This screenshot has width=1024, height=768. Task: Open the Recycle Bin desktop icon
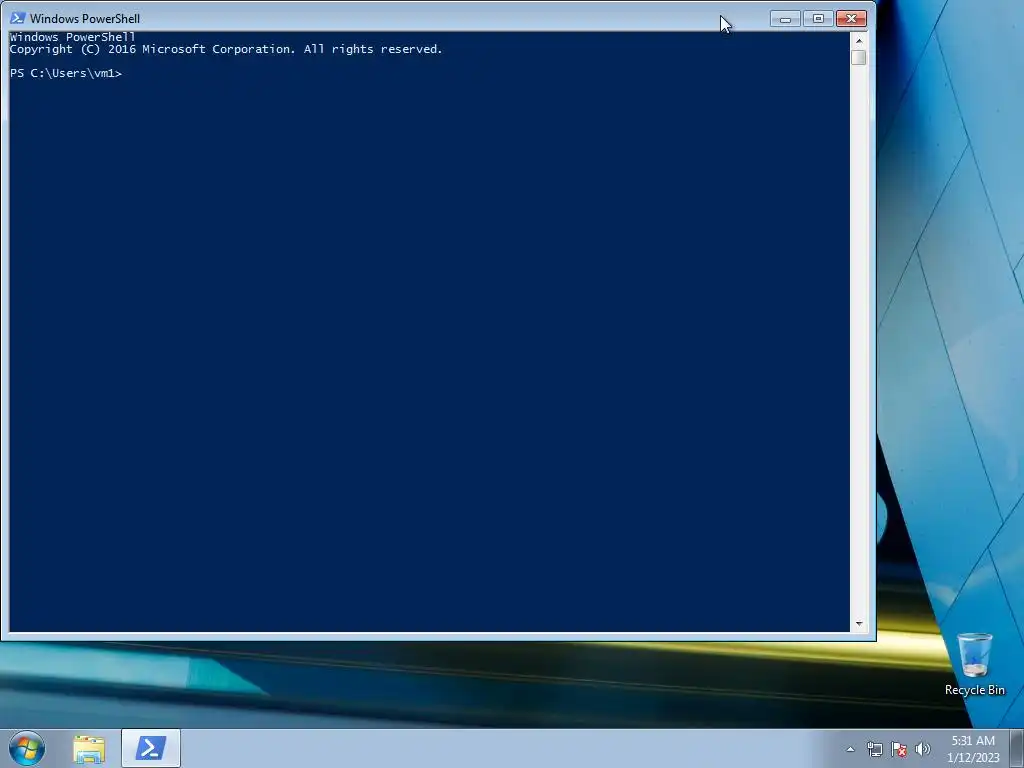tap(974, 664)
